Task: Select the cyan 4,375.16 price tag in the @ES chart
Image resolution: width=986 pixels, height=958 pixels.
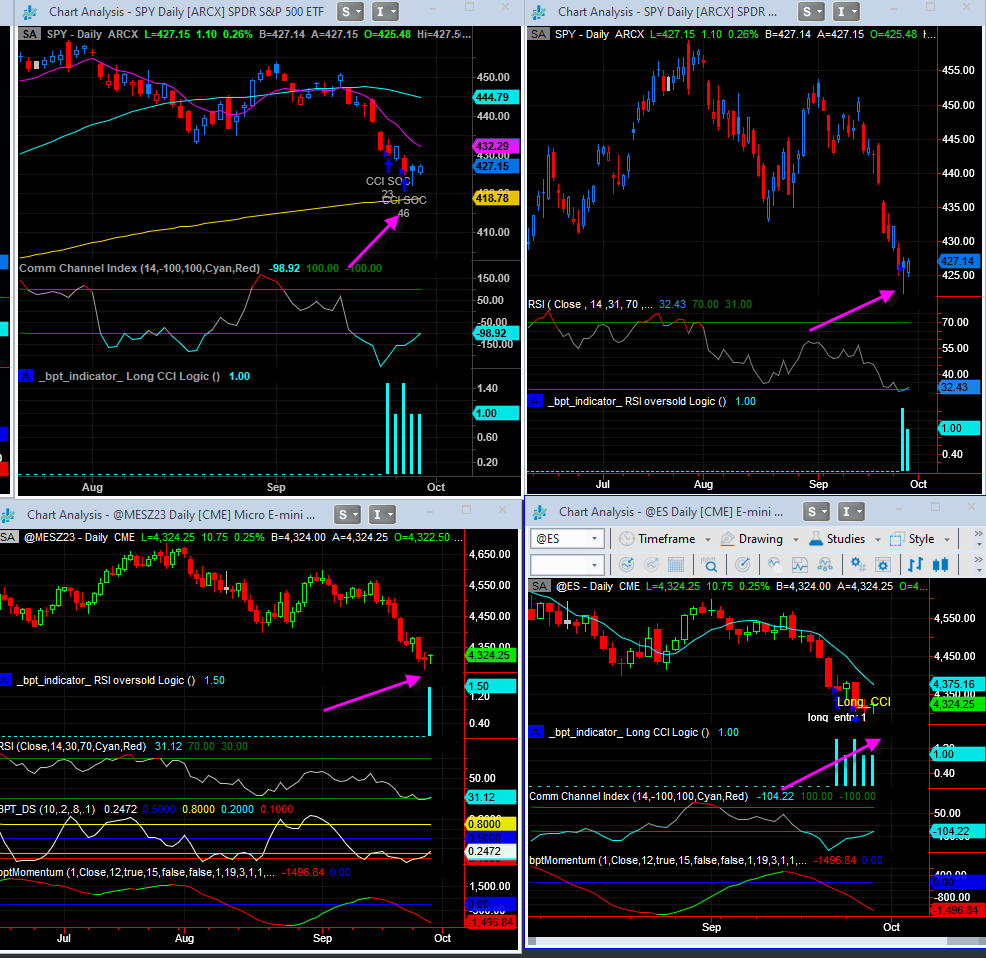Action: point(957,684)
